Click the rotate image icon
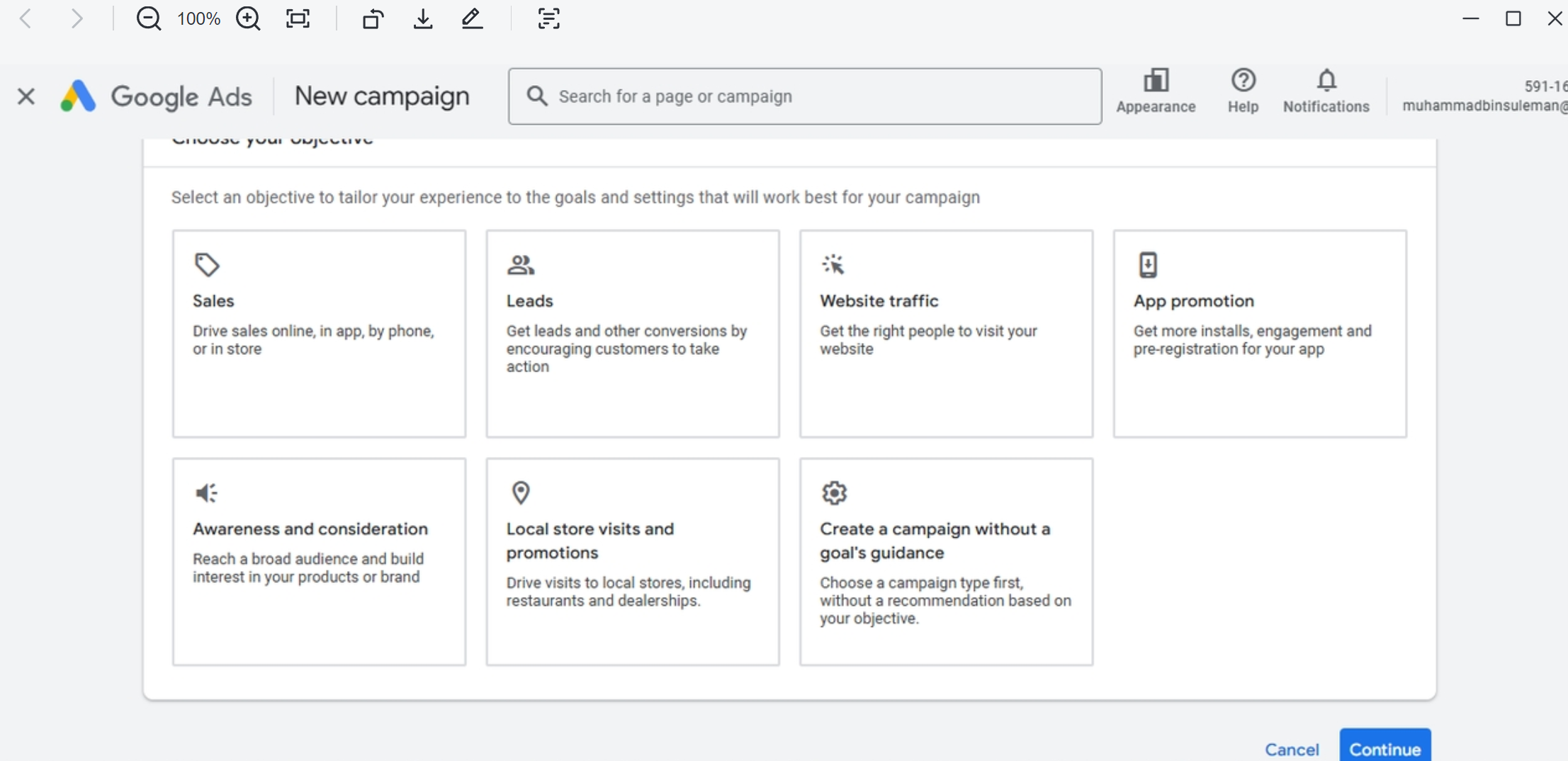This screenshot has width=1568, height=761. [373, 18]
